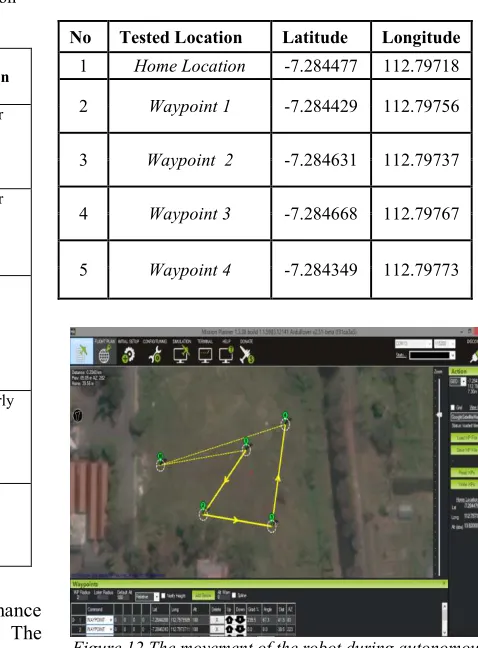Close the Waypoints panel with X
Viewport: 478px width, 648px height.
[x=444, y=584]
